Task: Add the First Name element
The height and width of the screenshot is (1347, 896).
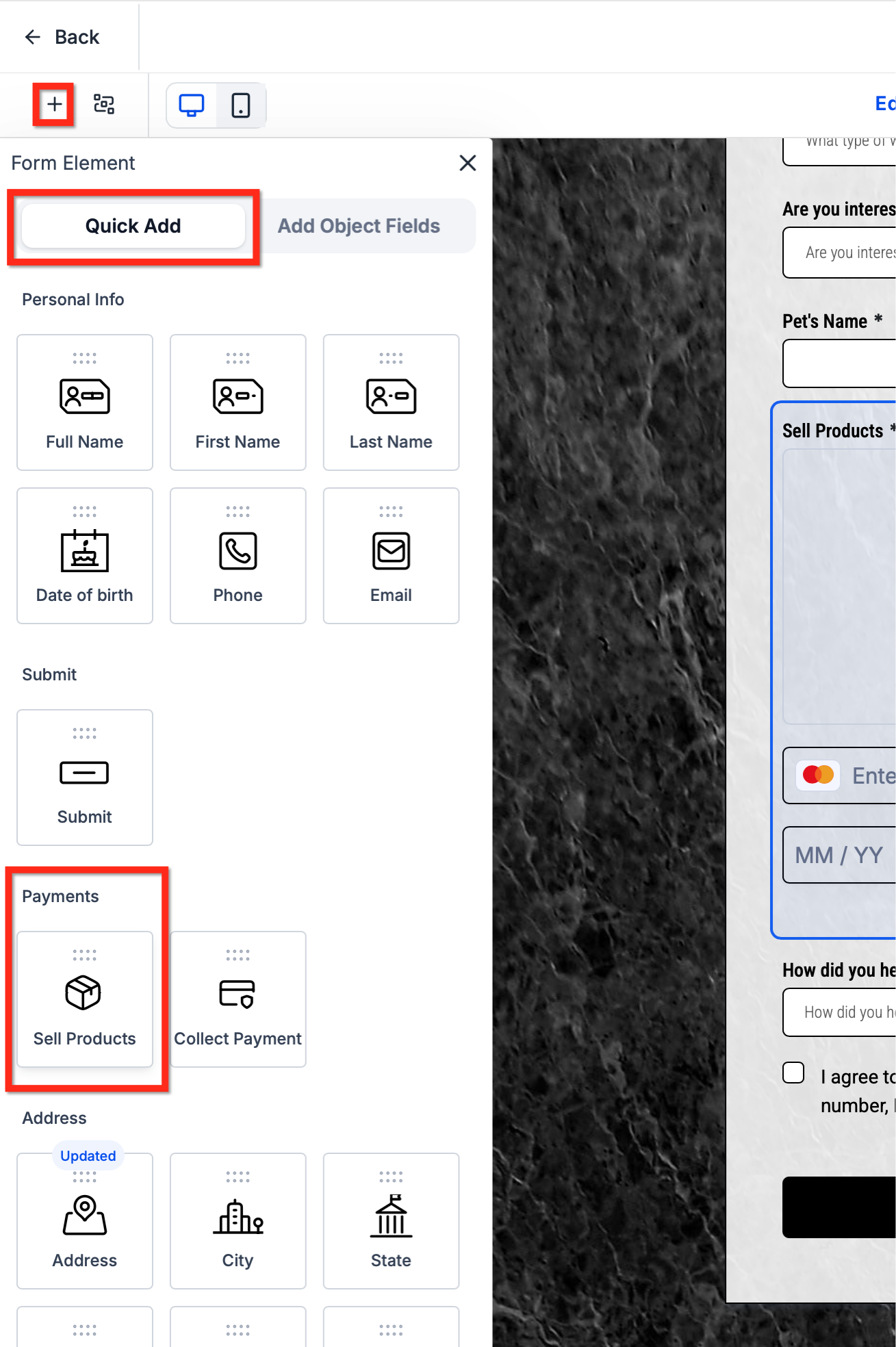Action: pos(238,402)
